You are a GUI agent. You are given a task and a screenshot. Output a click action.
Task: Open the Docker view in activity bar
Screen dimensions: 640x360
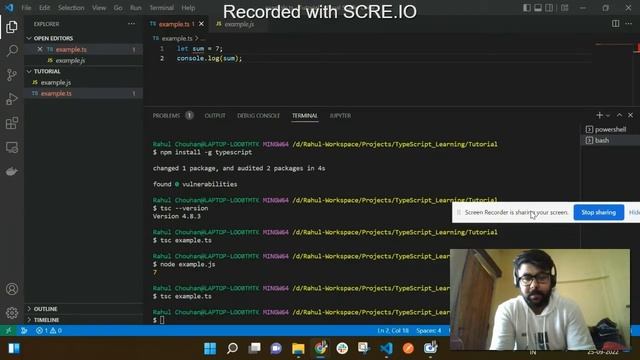(x=12, y=171)
